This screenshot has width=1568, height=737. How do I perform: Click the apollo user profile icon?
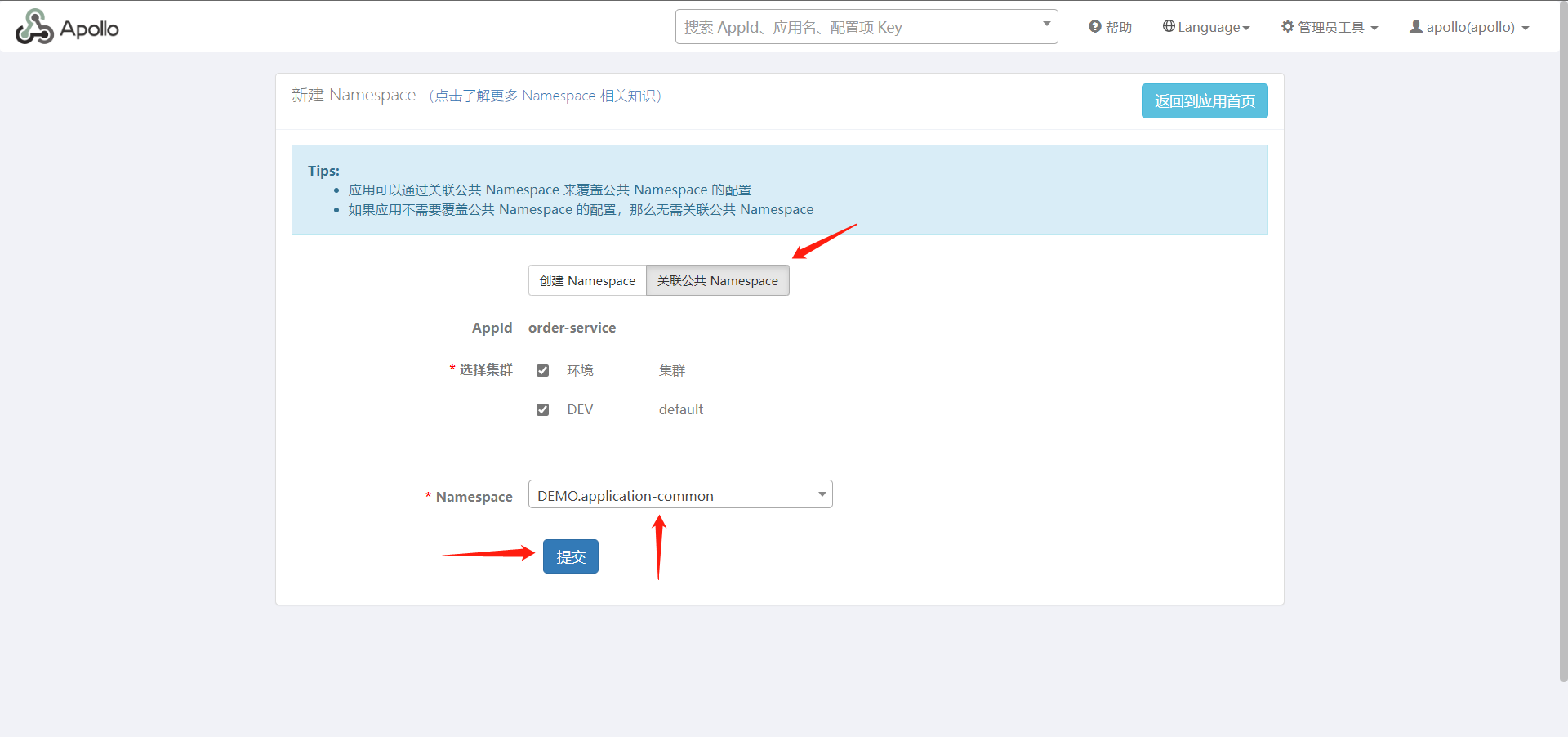1416,27
